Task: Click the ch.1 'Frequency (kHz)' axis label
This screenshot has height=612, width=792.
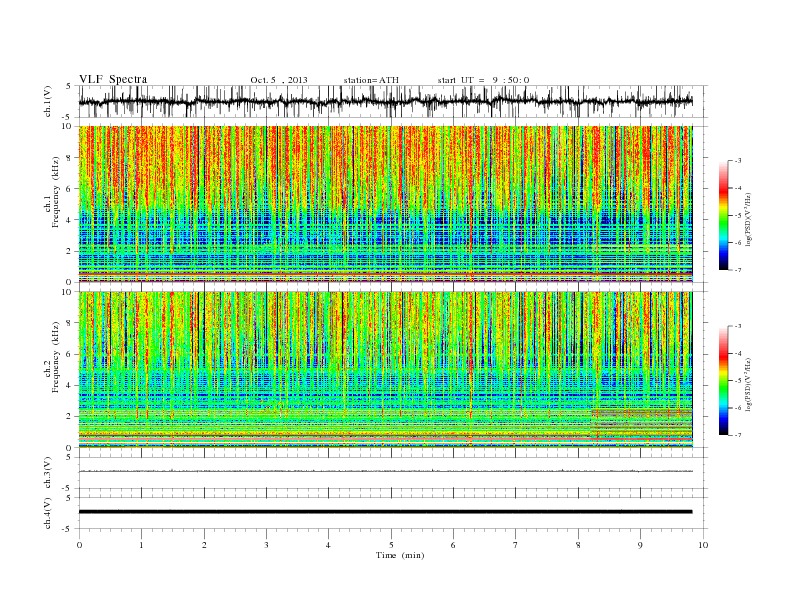Action: coord(56,192)
